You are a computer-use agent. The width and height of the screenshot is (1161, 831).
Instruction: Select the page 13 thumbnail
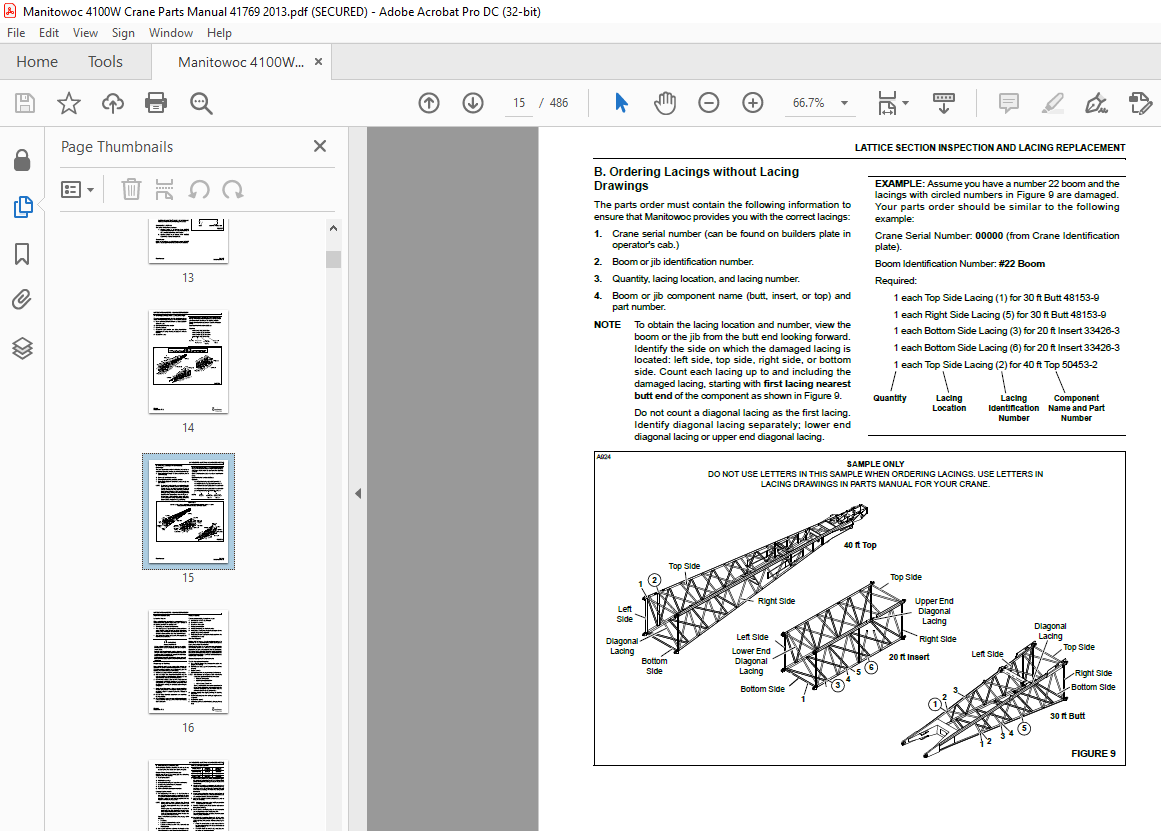(188, 242)
